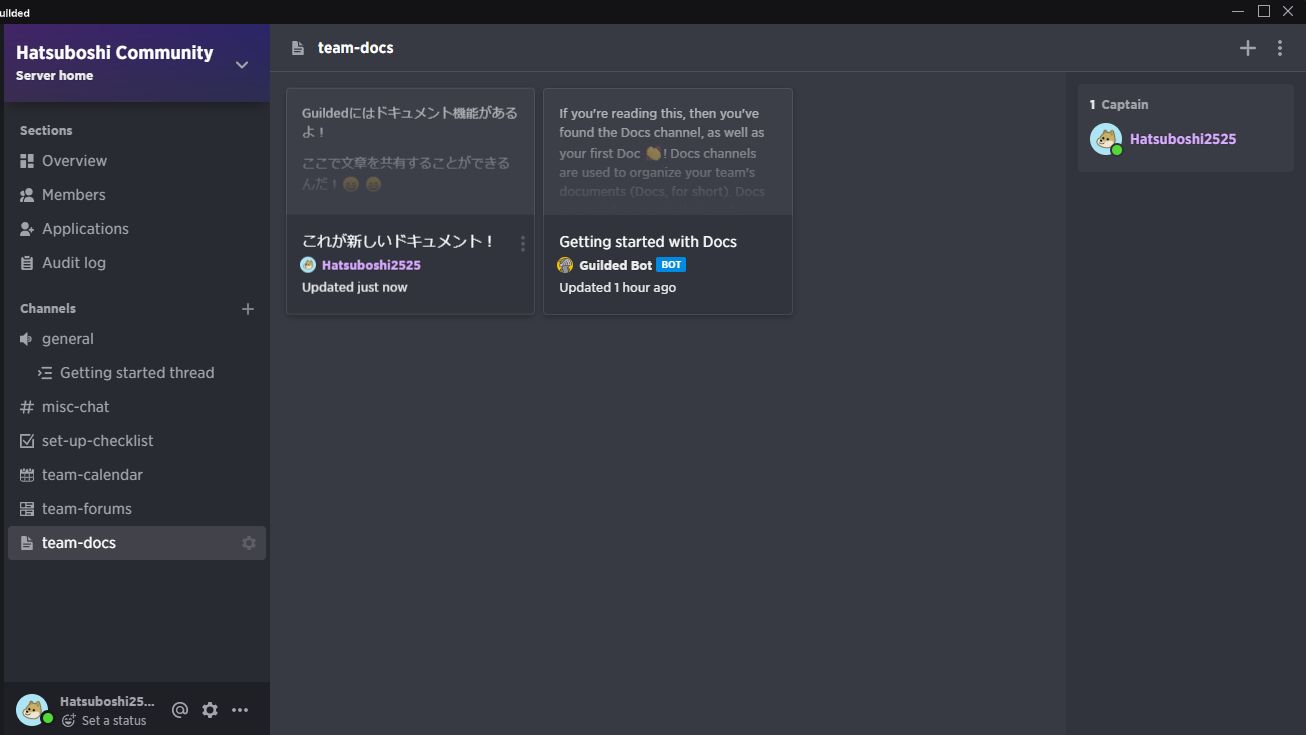The image size is (1306, 735).
Task: Open mentions with the @ icon
Action: [180, 710]
